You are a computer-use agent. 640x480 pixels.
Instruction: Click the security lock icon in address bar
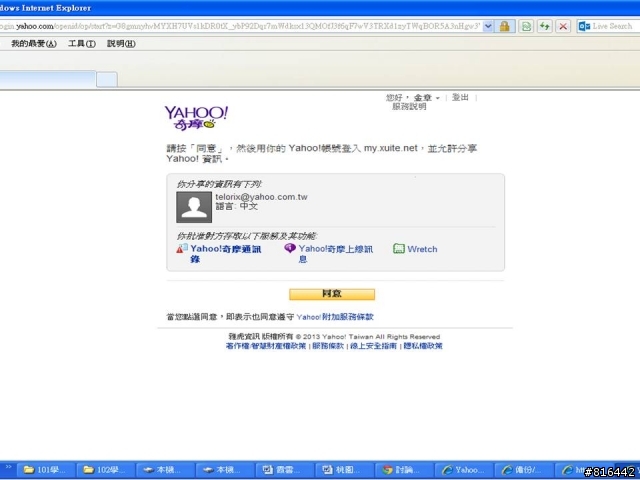(505, 27)
